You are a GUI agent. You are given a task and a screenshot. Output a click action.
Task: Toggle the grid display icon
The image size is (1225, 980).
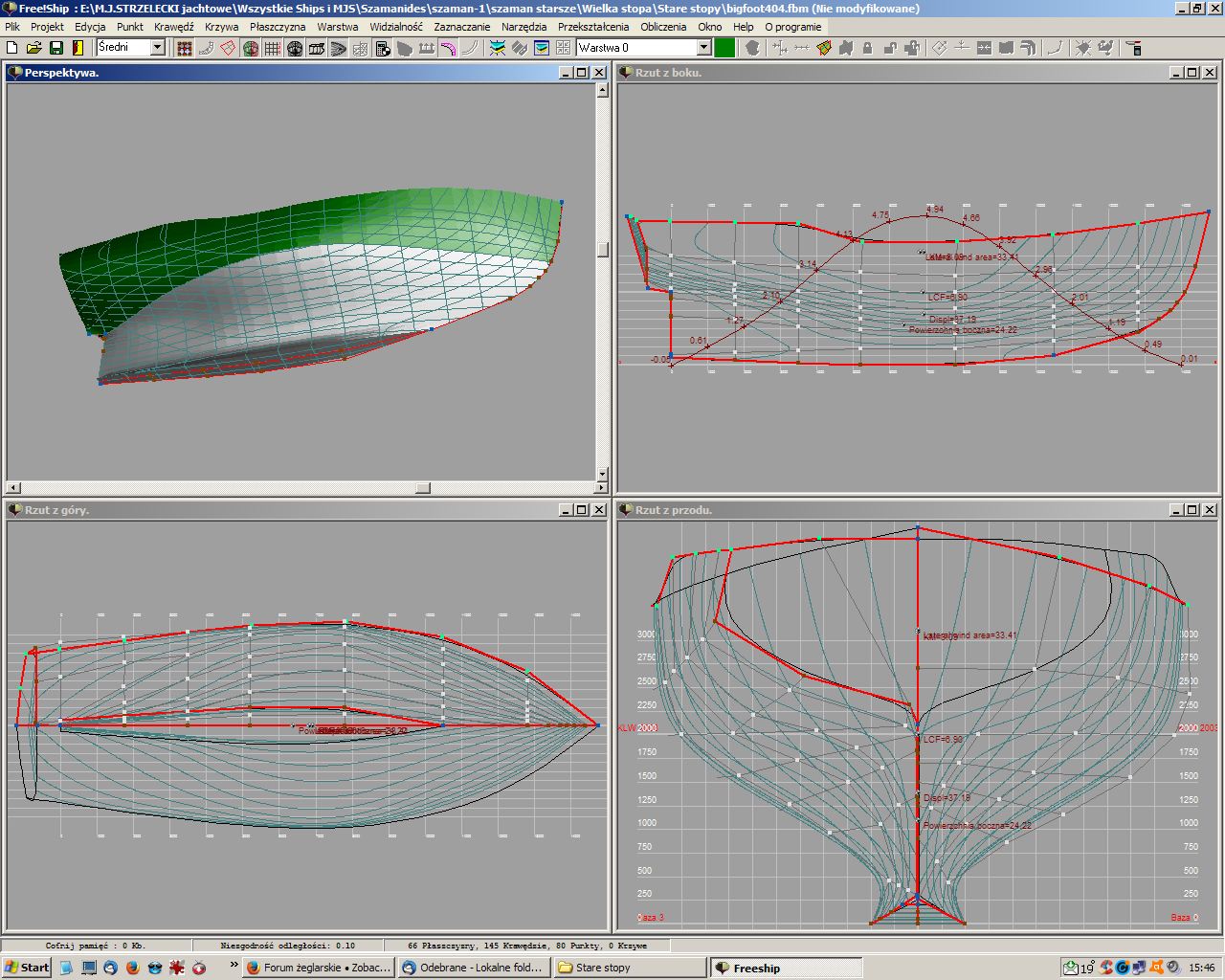click(x=273, y=48)
